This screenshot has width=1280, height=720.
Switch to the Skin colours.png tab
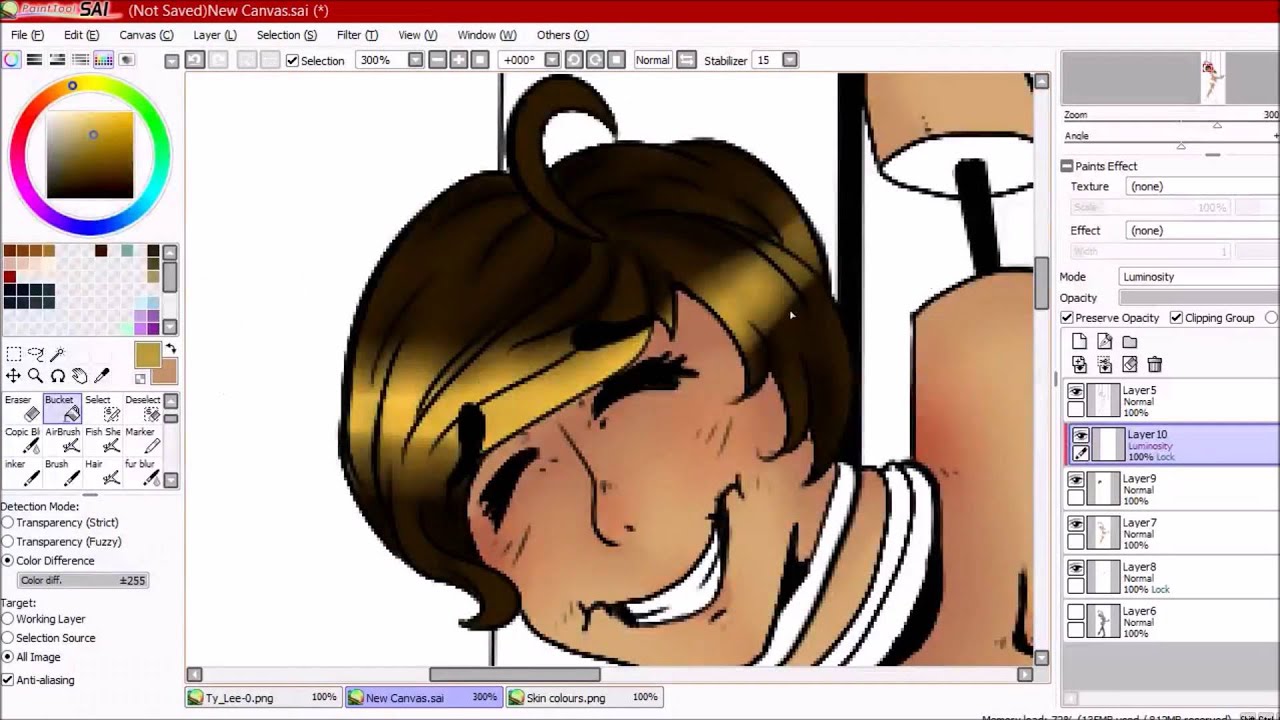(x=584, y=697)
